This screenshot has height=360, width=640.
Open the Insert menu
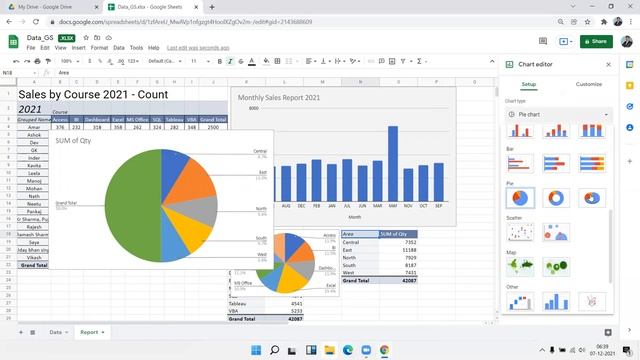point(78,48)
